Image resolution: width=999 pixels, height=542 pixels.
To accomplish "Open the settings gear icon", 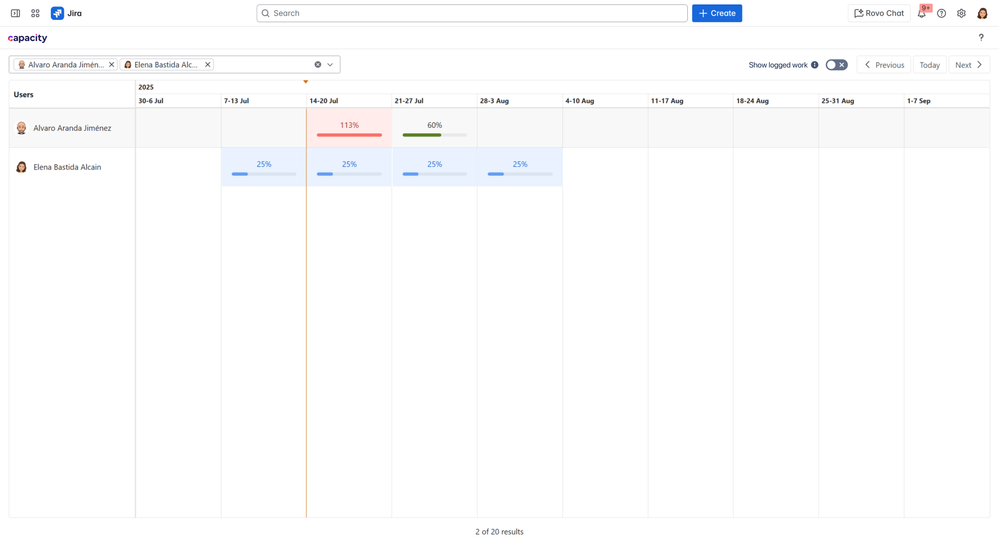I will click(961, 13).
